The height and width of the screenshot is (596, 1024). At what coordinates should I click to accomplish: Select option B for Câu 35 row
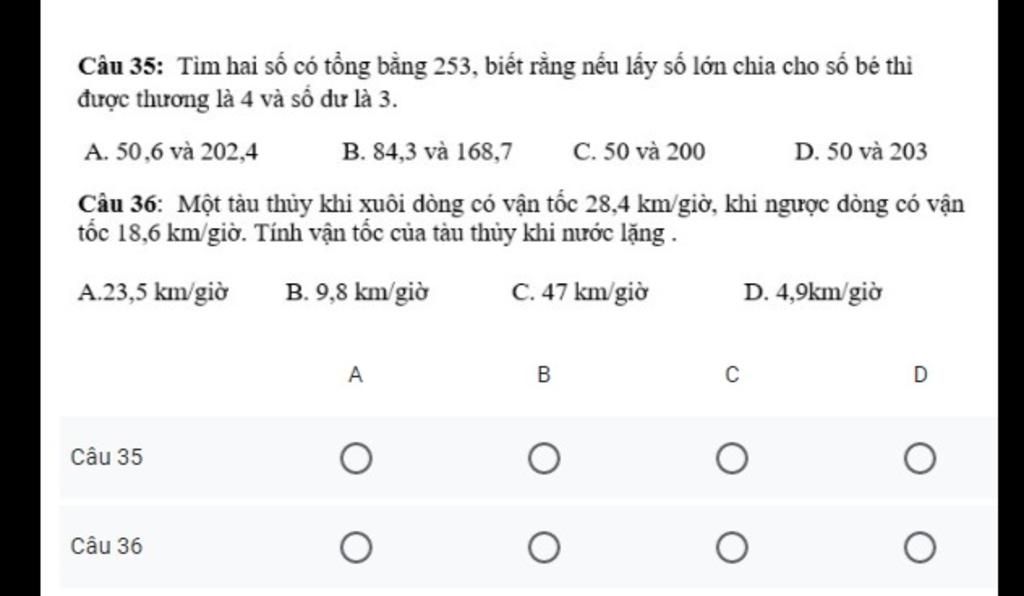pos(543,459)
